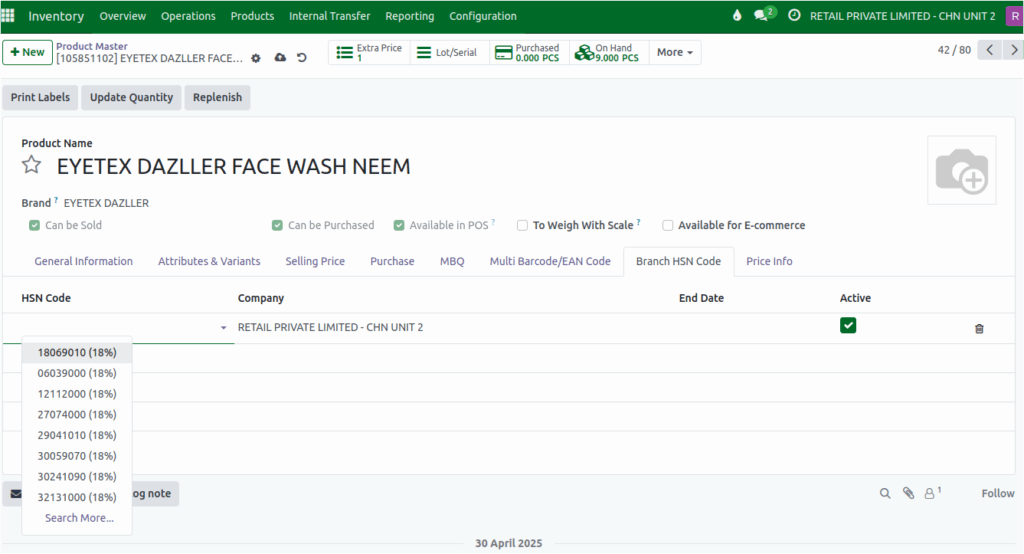
Task: Click the Replenish button
Action: [217, 97]
